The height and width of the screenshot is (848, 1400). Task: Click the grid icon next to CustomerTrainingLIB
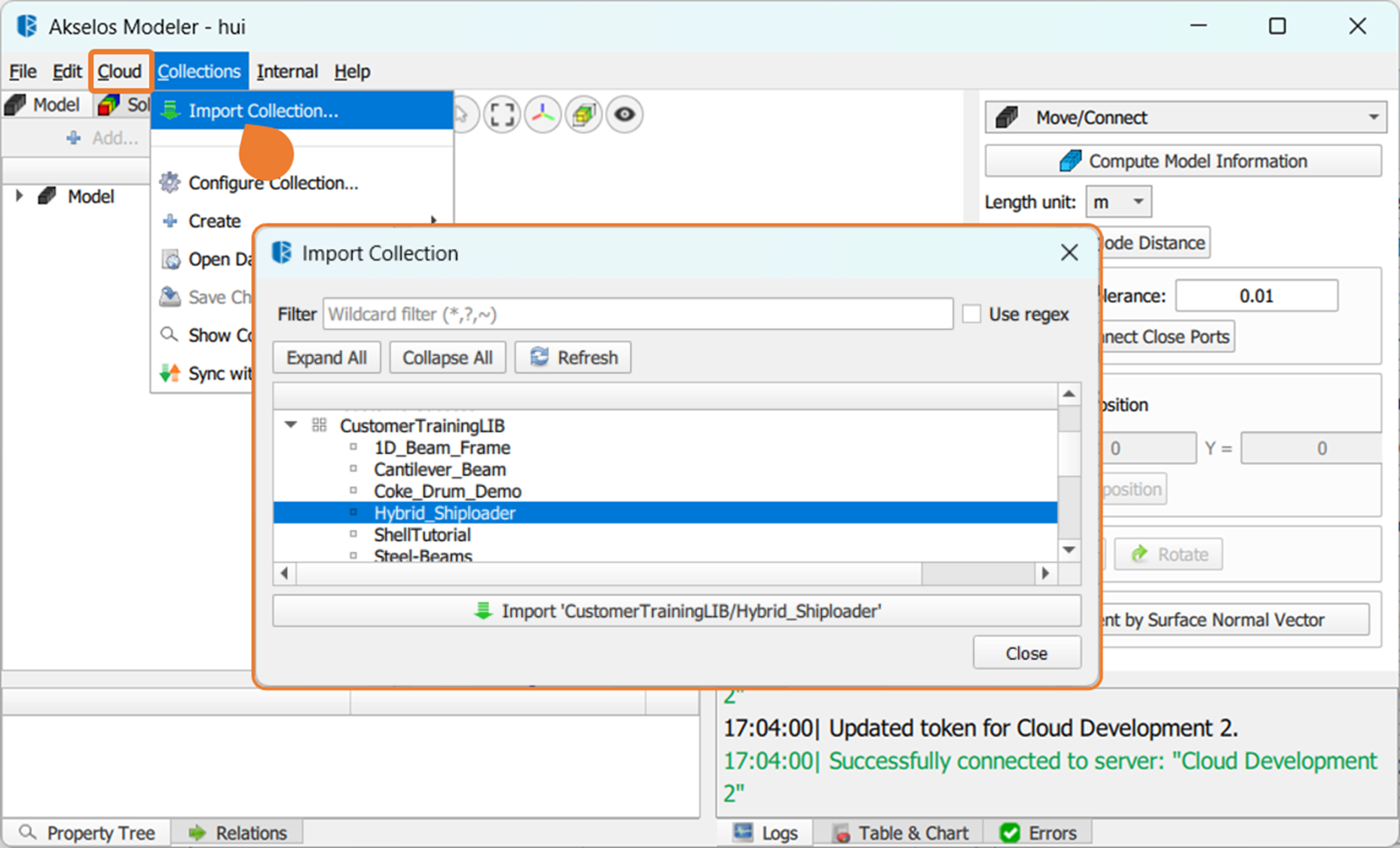(319, 425)
